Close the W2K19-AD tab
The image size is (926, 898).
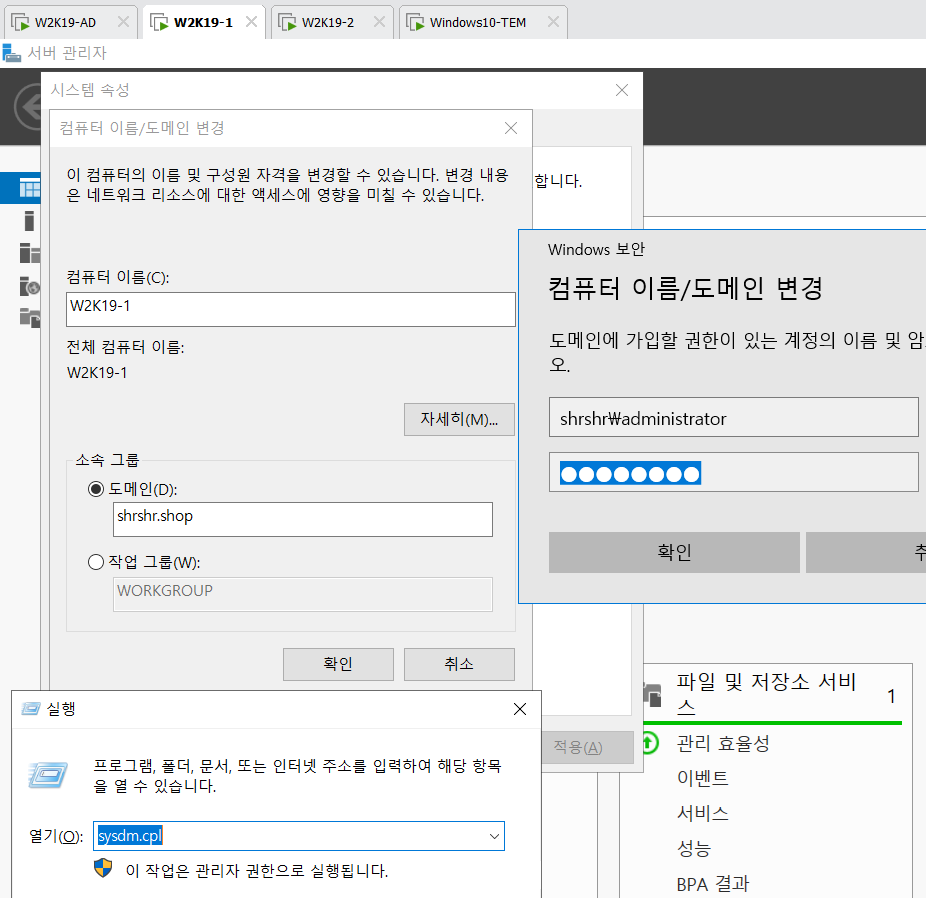(123, 22)
